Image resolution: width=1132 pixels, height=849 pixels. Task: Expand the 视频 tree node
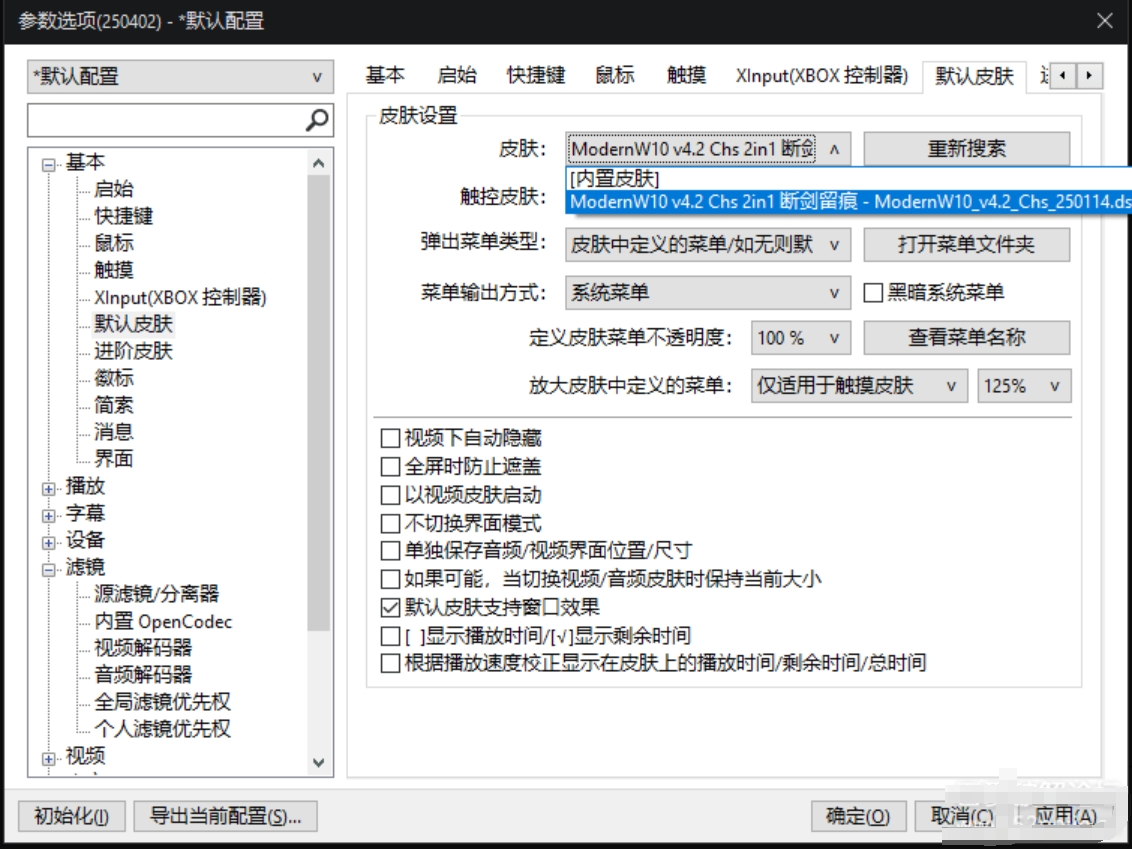[48, 759]
